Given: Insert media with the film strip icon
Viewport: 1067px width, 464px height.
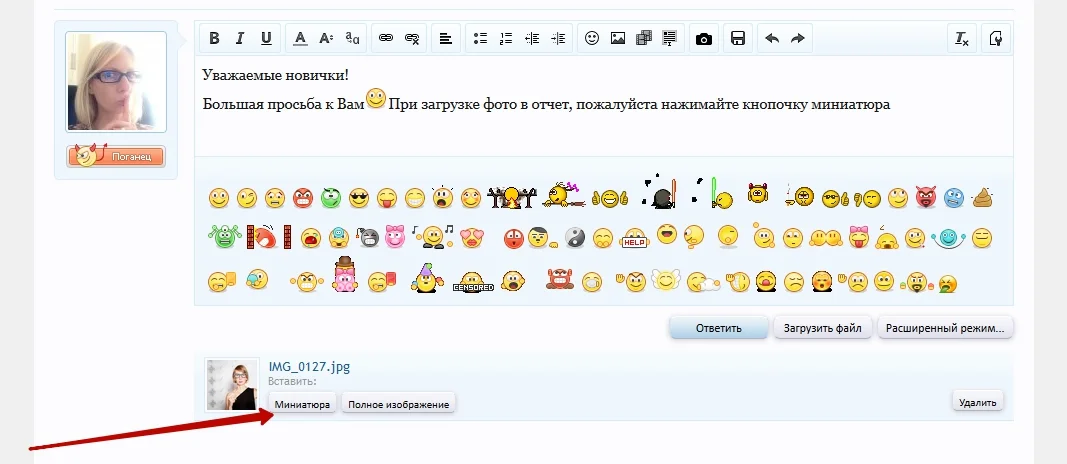Looking at the screenshot, I should click(x=644, y=38).
